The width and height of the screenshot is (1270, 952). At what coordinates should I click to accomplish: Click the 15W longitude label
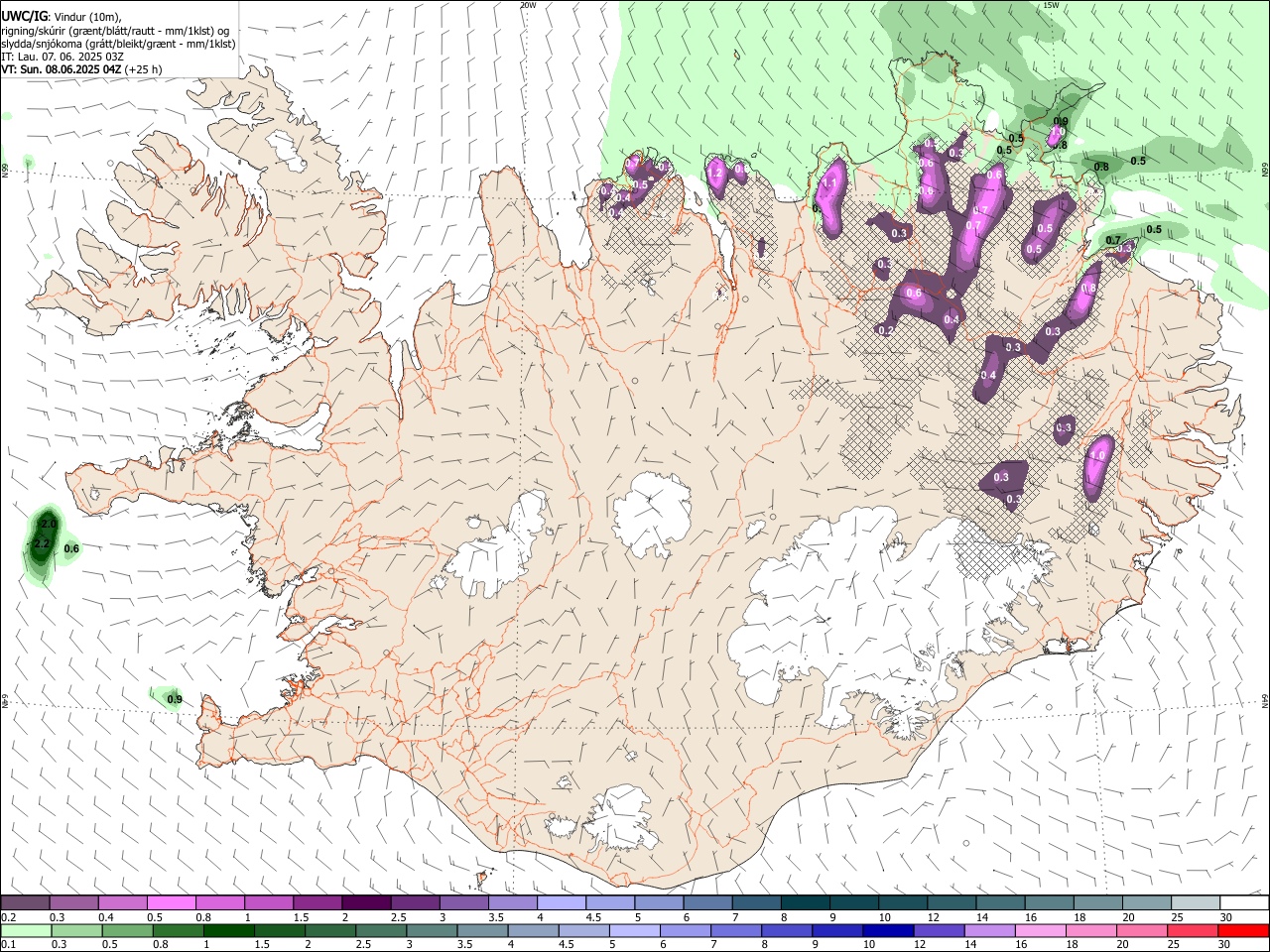click(1051, 5)
